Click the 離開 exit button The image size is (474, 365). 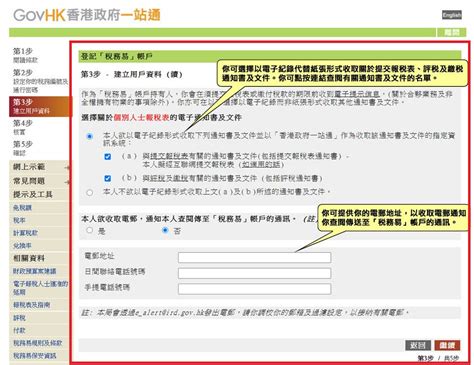pyautogui.click(x=452, y=32)
